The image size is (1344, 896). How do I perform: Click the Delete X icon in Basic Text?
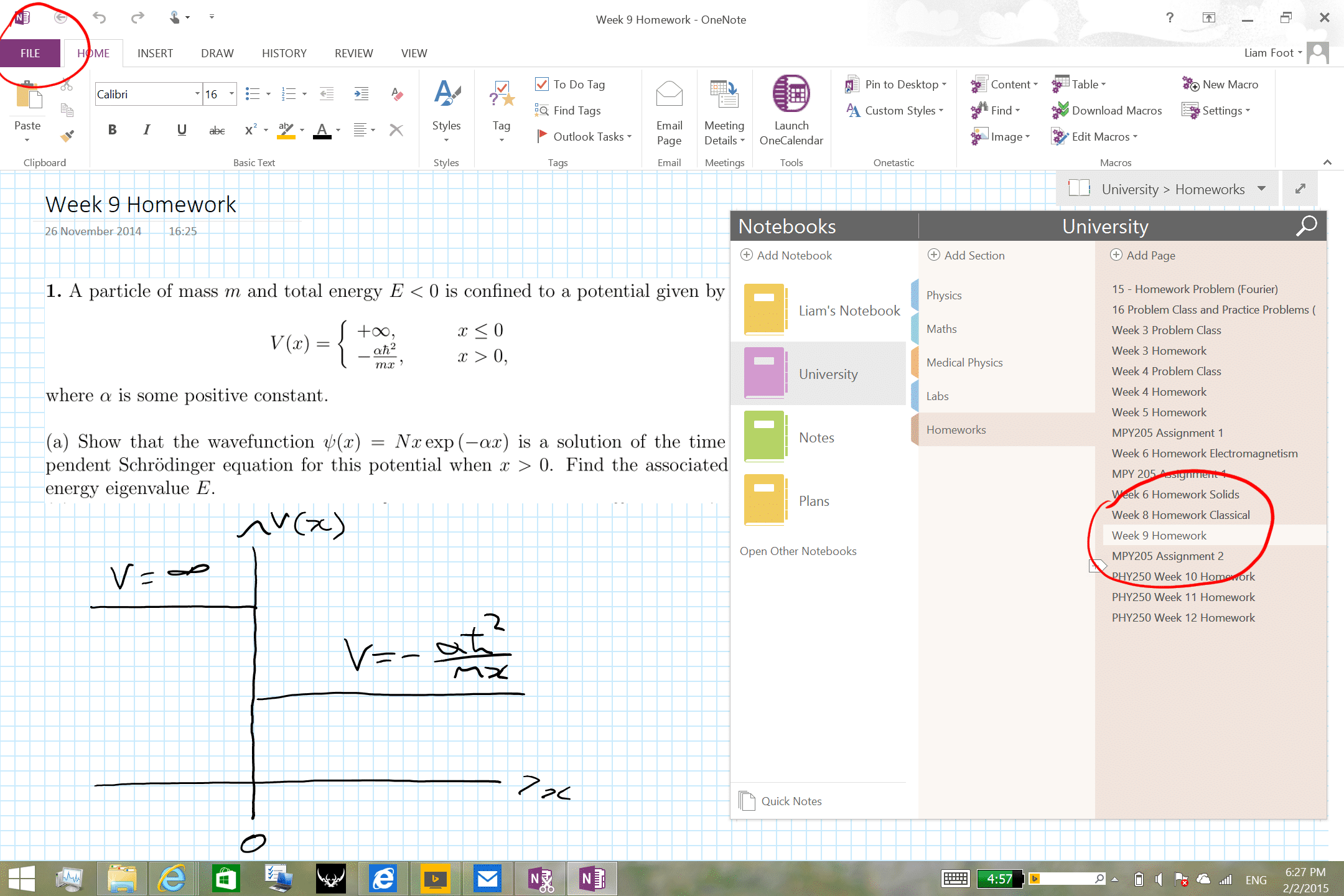tap(396, 130)
